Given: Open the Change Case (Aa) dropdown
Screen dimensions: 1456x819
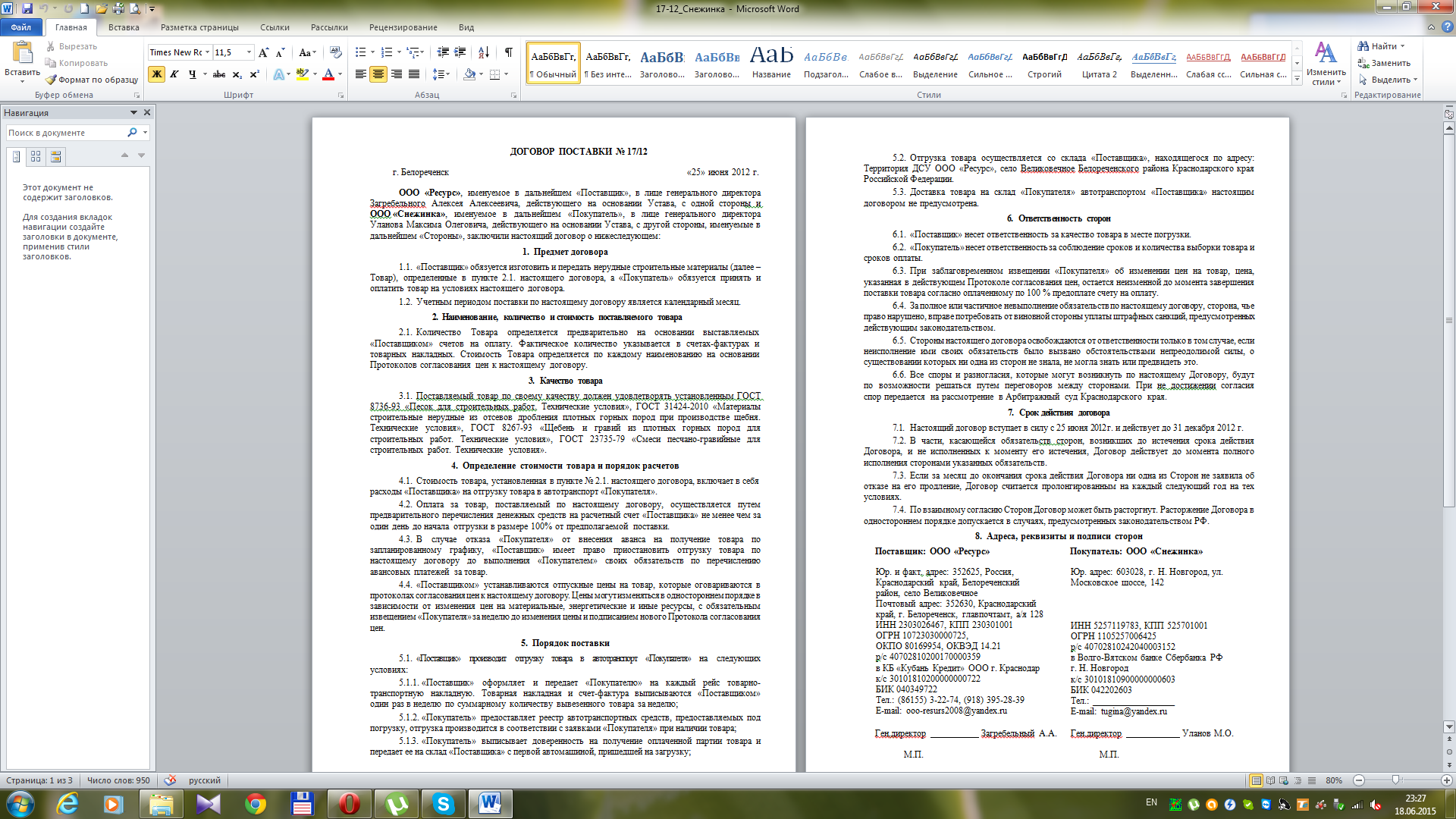Looking at the screenshot, I should click(307, 52).
